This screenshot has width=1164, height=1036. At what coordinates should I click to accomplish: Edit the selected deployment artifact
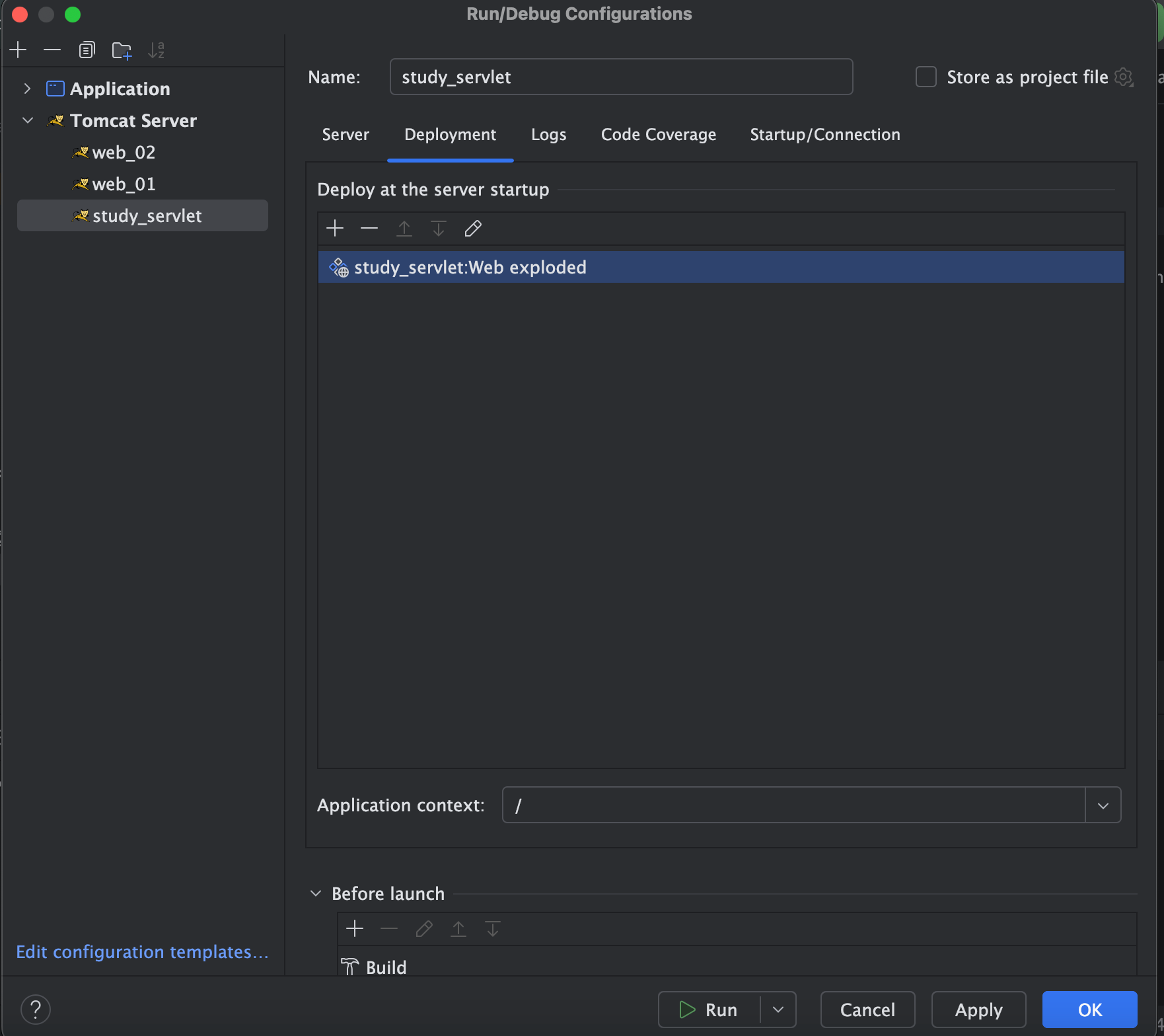[x=473, y=229]
